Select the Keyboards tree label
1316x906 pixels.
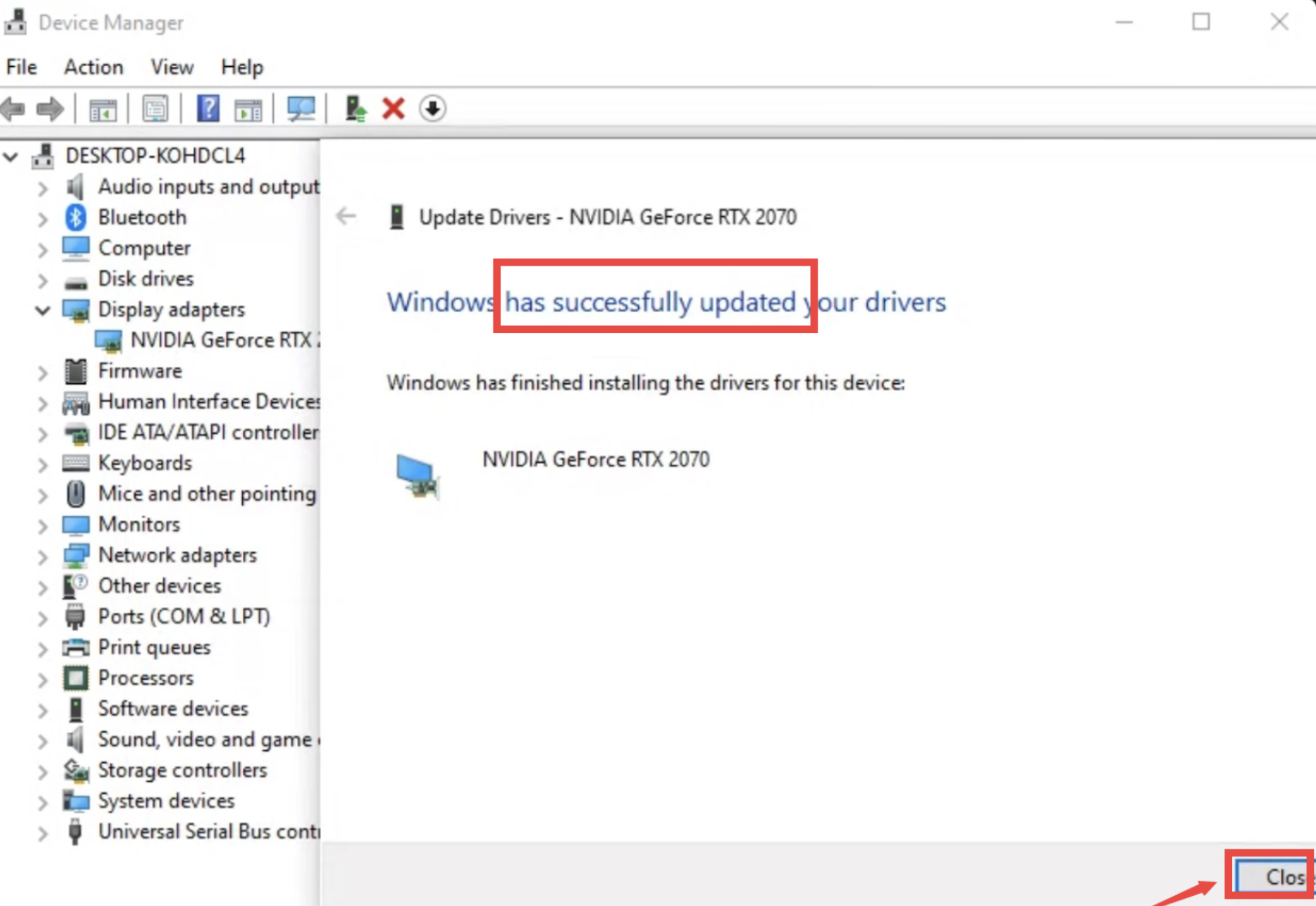145,463
